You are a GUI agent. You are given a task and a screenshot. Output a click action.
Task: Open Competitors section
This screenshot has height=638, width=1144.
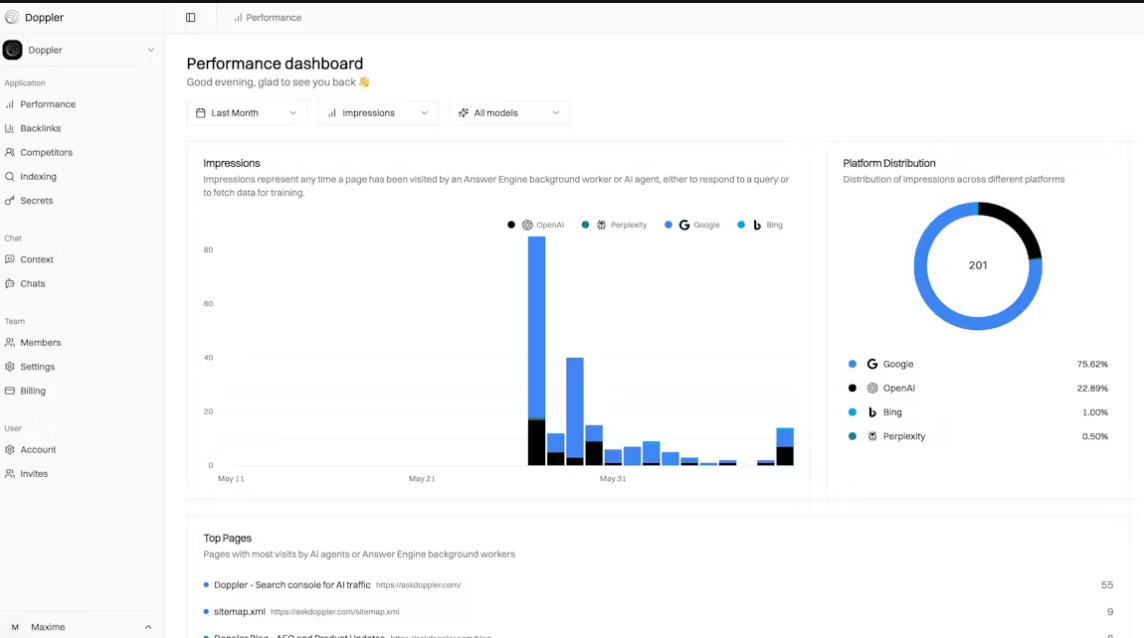click(46, 153)
